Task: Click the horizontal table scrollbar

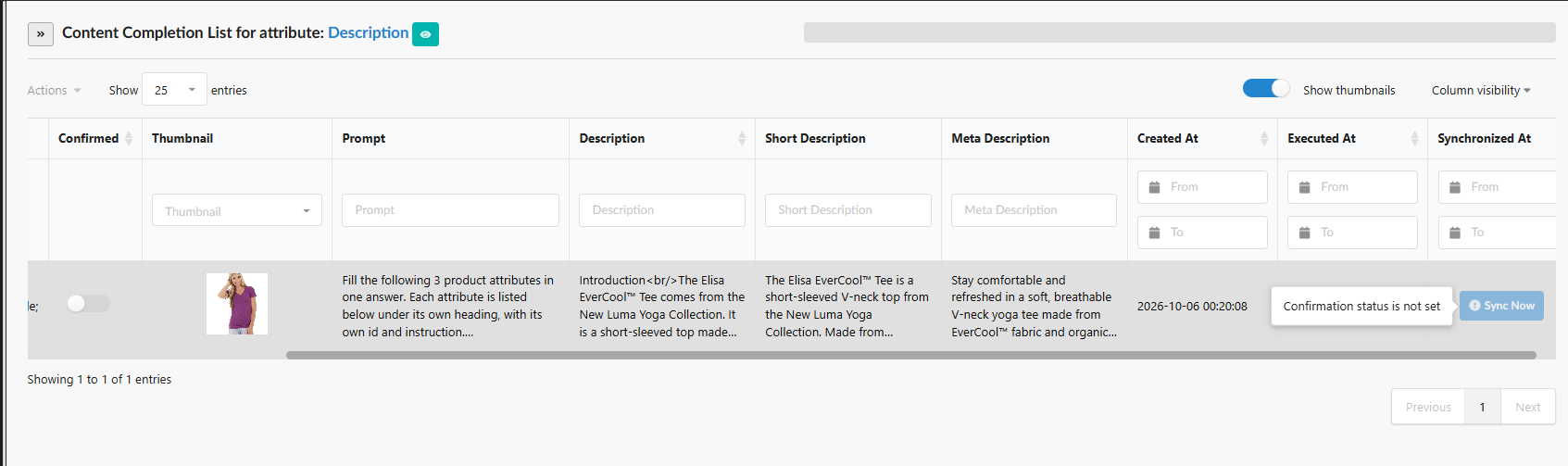Action: click(911, 355)
